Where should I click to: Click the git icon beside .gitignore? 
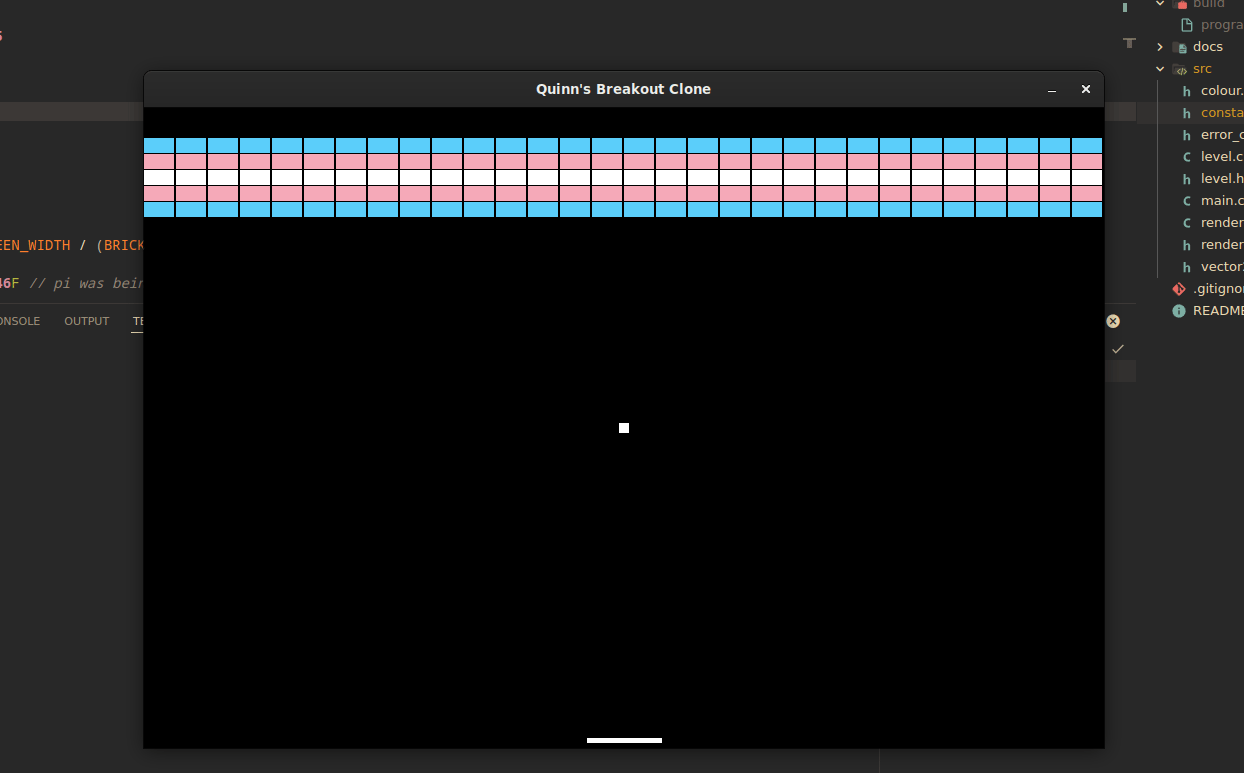point(1179,288)
